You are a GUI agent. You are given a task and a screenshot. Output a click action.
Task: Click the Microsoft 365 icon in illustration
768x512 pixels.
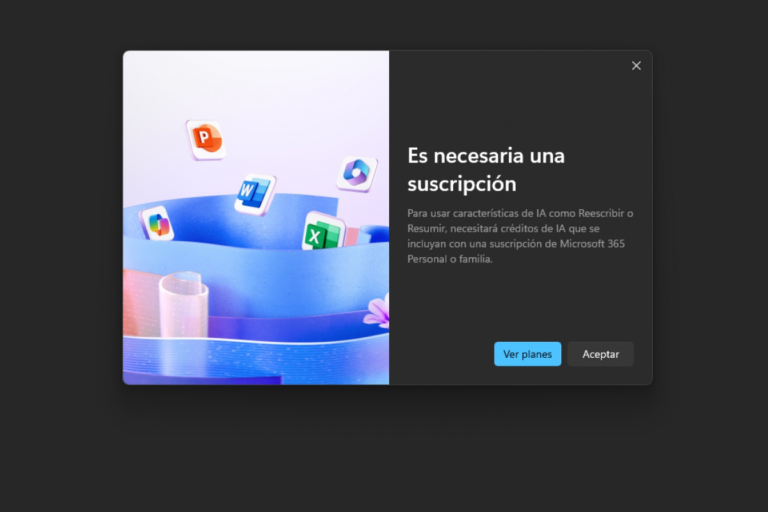[357, 173]
